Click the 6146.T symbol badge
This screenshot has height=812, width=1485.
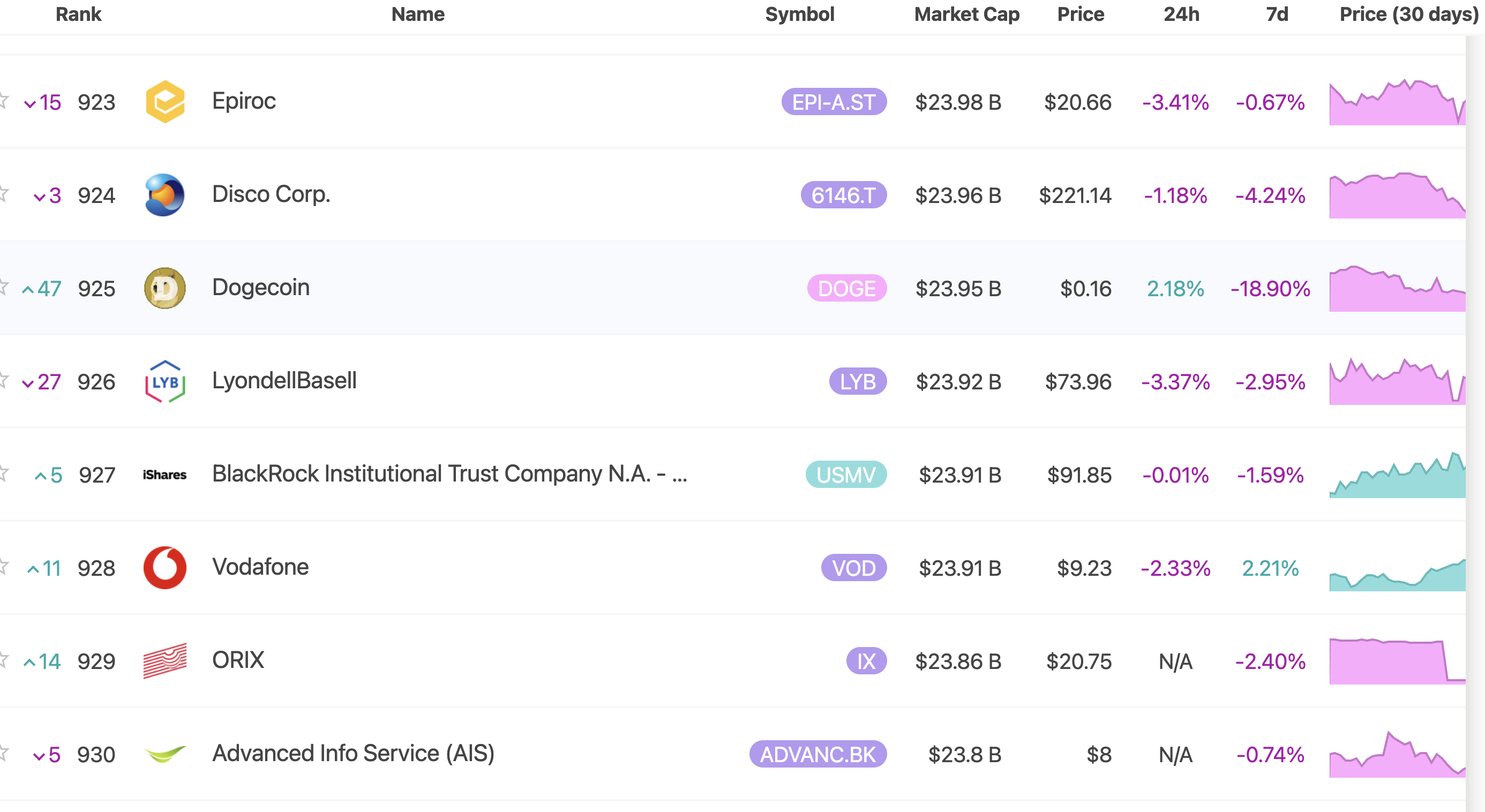click(x=843, y=196)
